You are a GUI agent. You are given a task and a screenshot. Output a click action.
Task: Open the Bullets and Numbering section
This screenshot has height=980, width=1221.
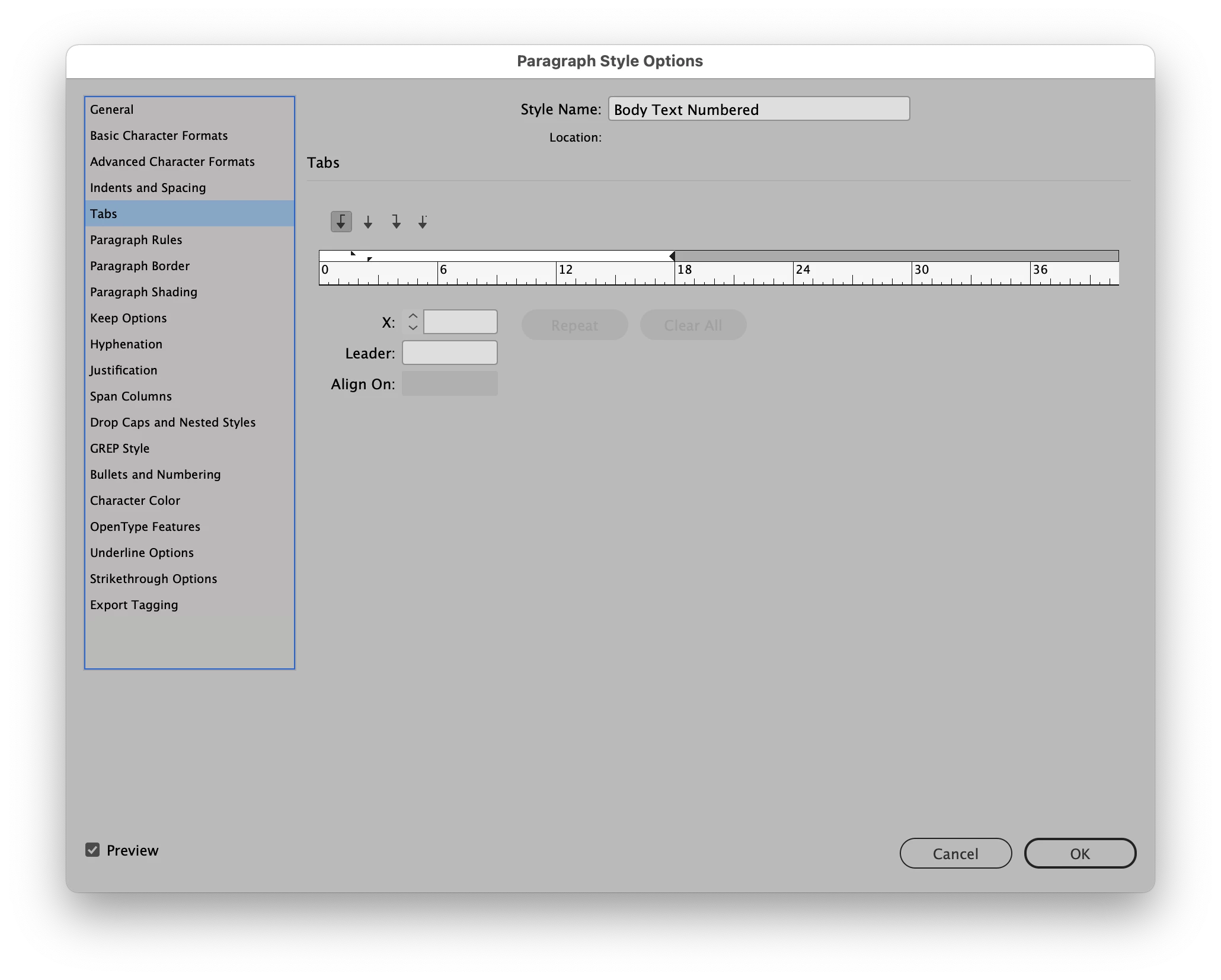[x=155, y=475]
